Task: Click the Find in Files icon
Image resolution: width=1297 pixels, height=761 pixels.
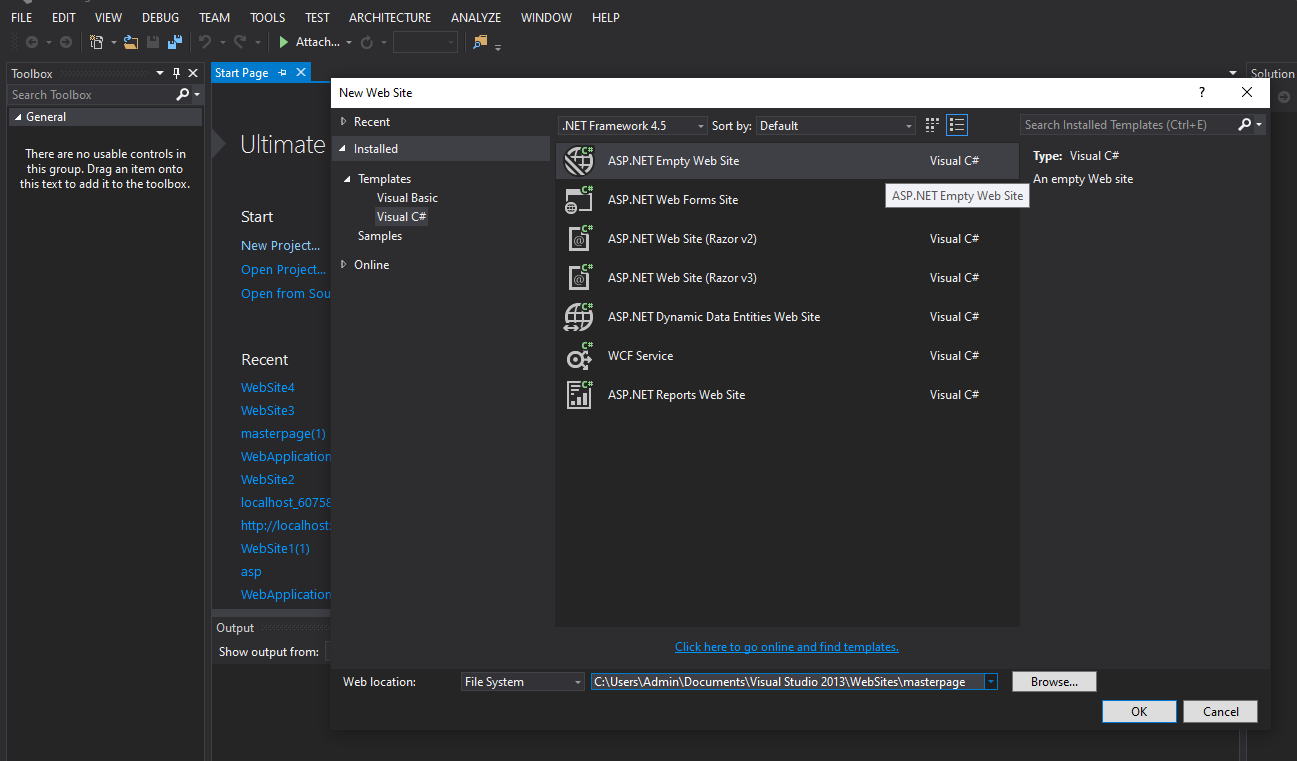Action: click(x=481, y=42)
